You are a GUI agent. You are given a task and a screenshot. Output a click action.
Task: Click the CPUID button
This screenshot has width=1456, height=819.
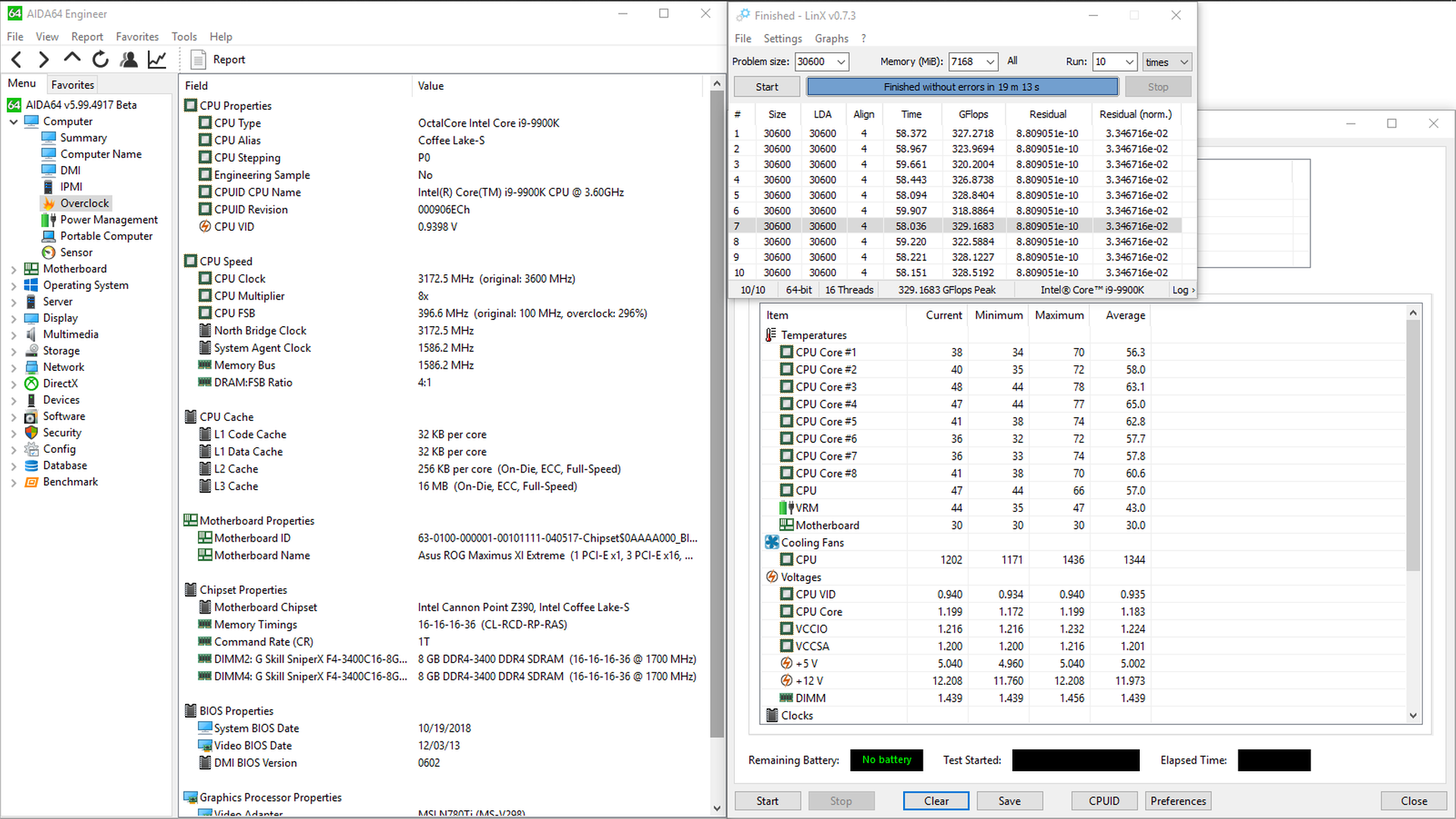click(x=1104, y=801)
